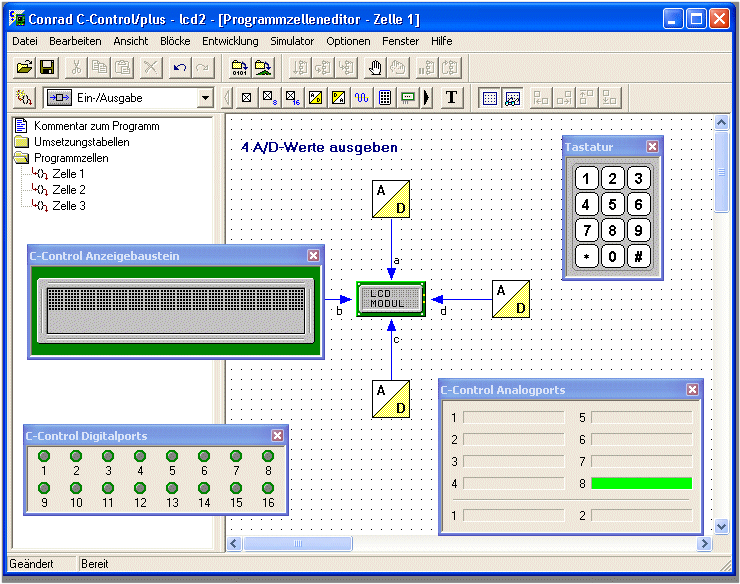Open the Ansicht menu

coord(131,42)
